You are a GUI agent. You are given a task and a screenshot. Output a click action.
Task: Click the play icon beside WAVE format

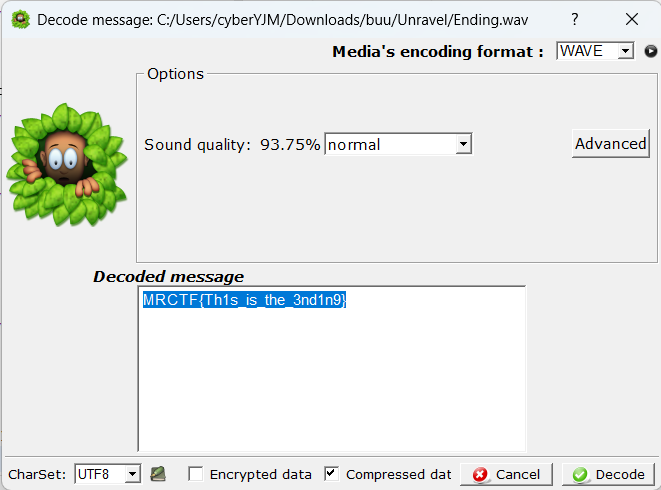click(650, 51)
